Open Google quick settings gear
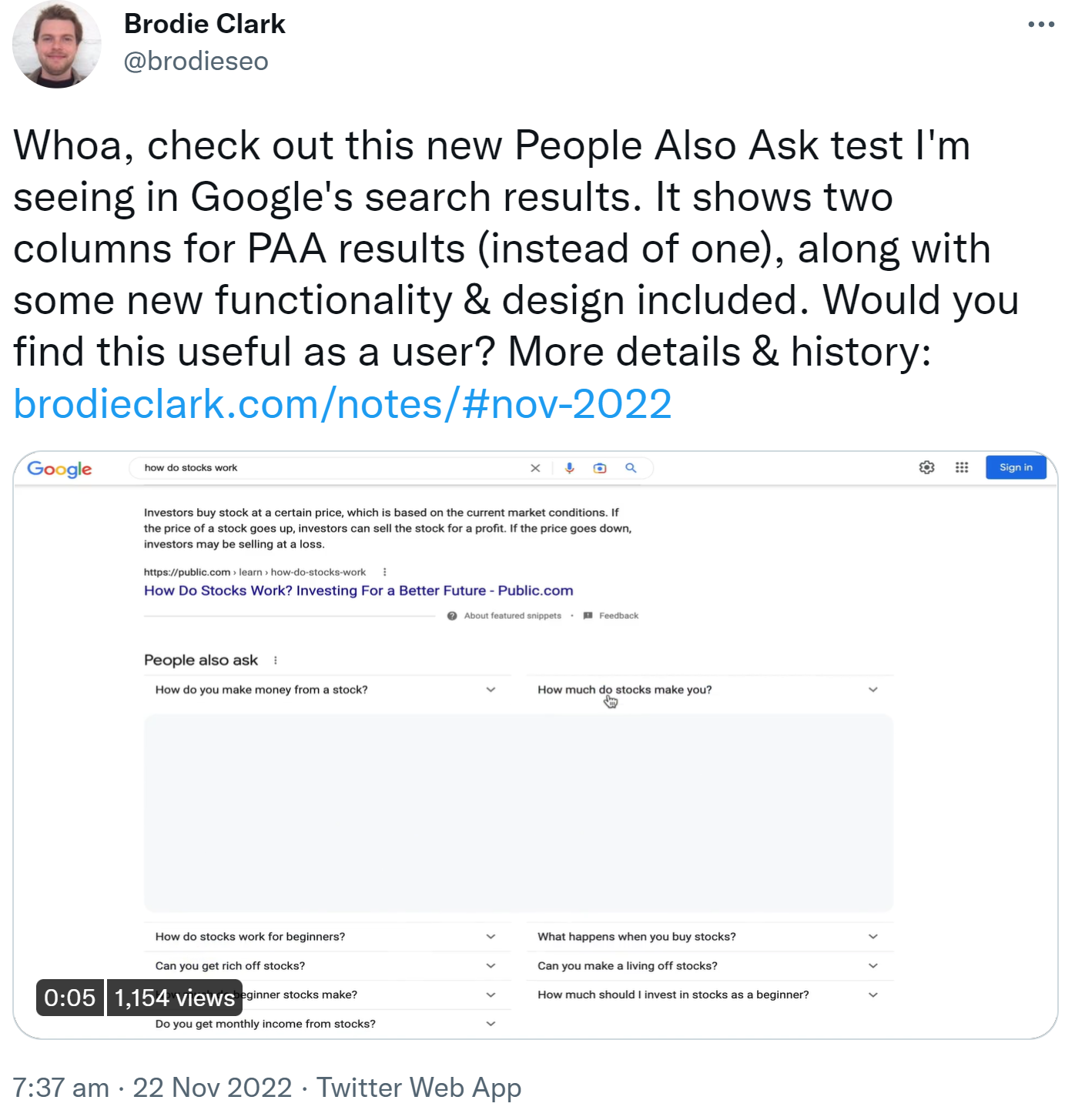Image resolution: width=1085 pixels, height=1120 pixels. click(x=926, y=467)
